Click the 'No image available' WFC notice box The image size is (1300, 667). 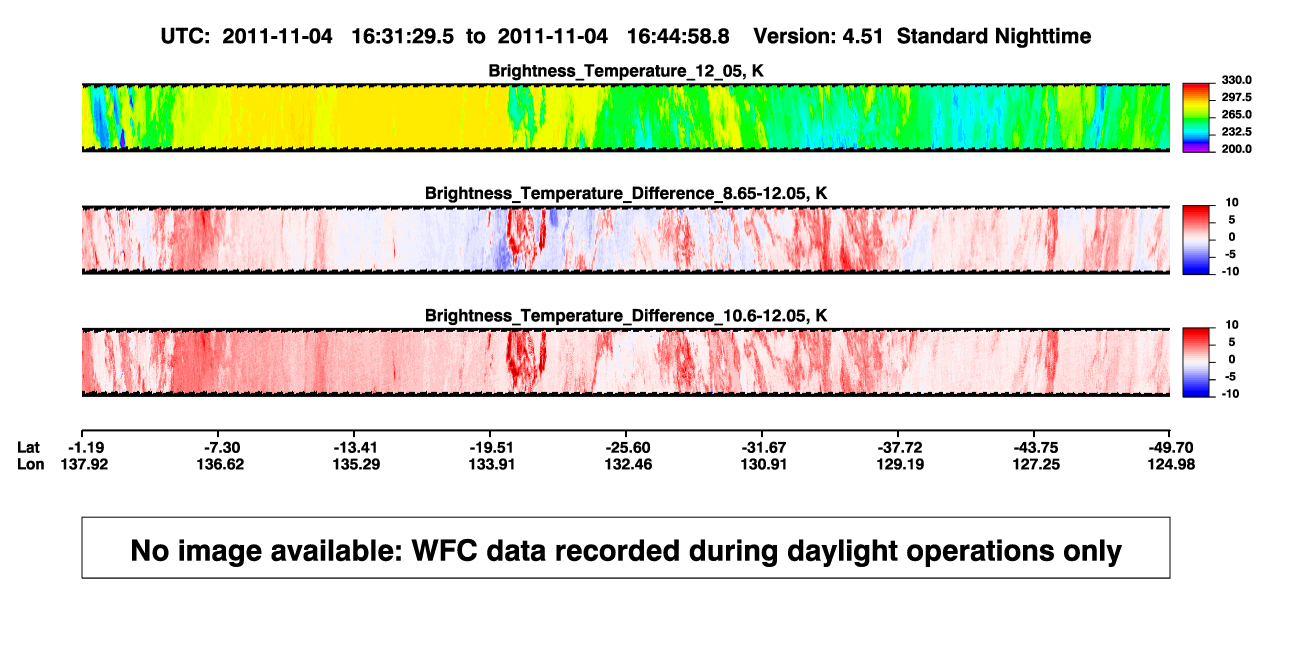pos(626,547)
